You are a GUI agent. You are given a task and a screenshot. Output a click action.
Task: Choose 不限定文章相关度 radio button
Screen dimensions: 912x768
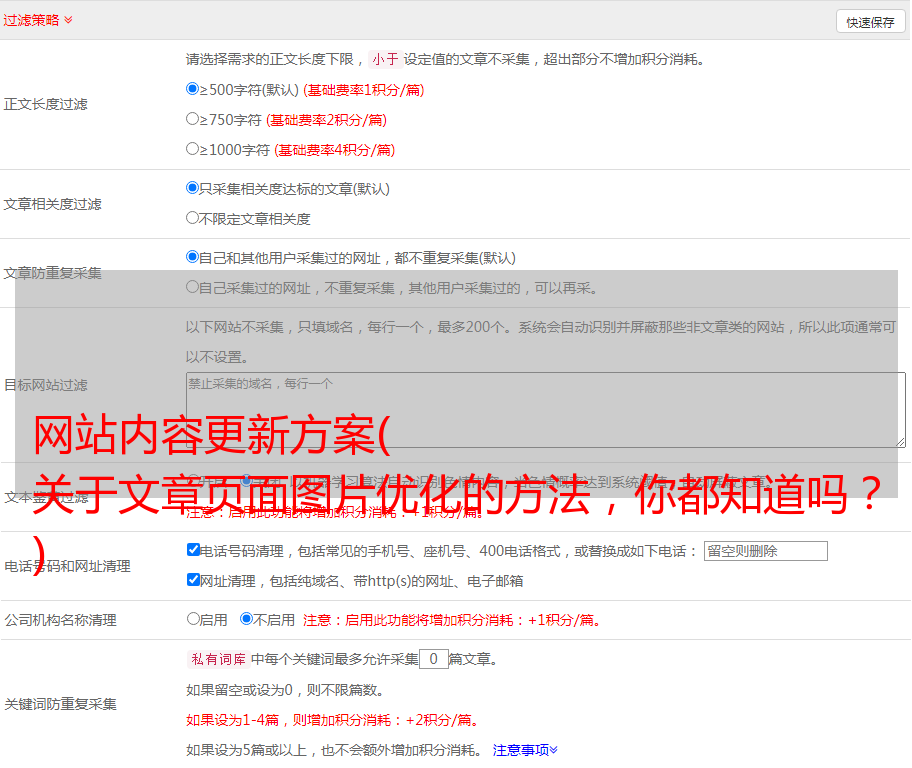pyautogui.click(x=193, y=218)
